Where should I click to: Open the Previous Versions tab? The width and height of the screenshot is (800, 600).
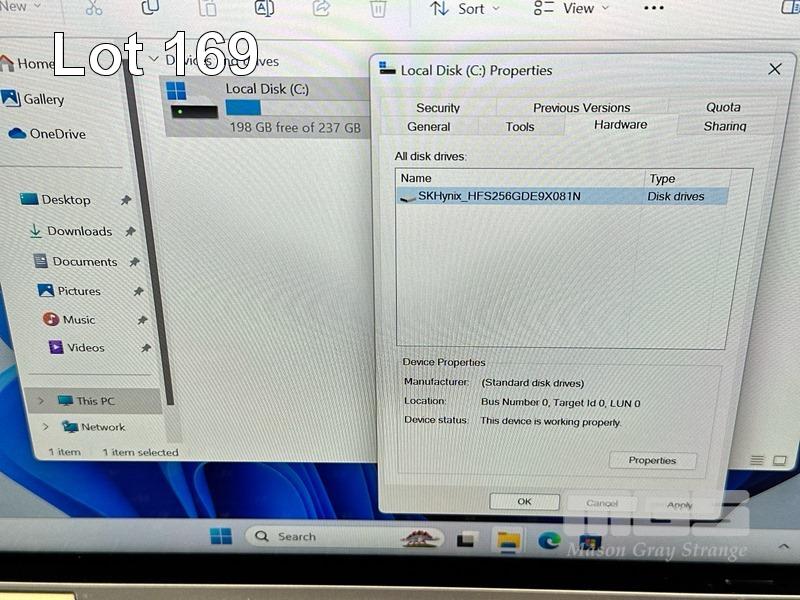point(581,108)
